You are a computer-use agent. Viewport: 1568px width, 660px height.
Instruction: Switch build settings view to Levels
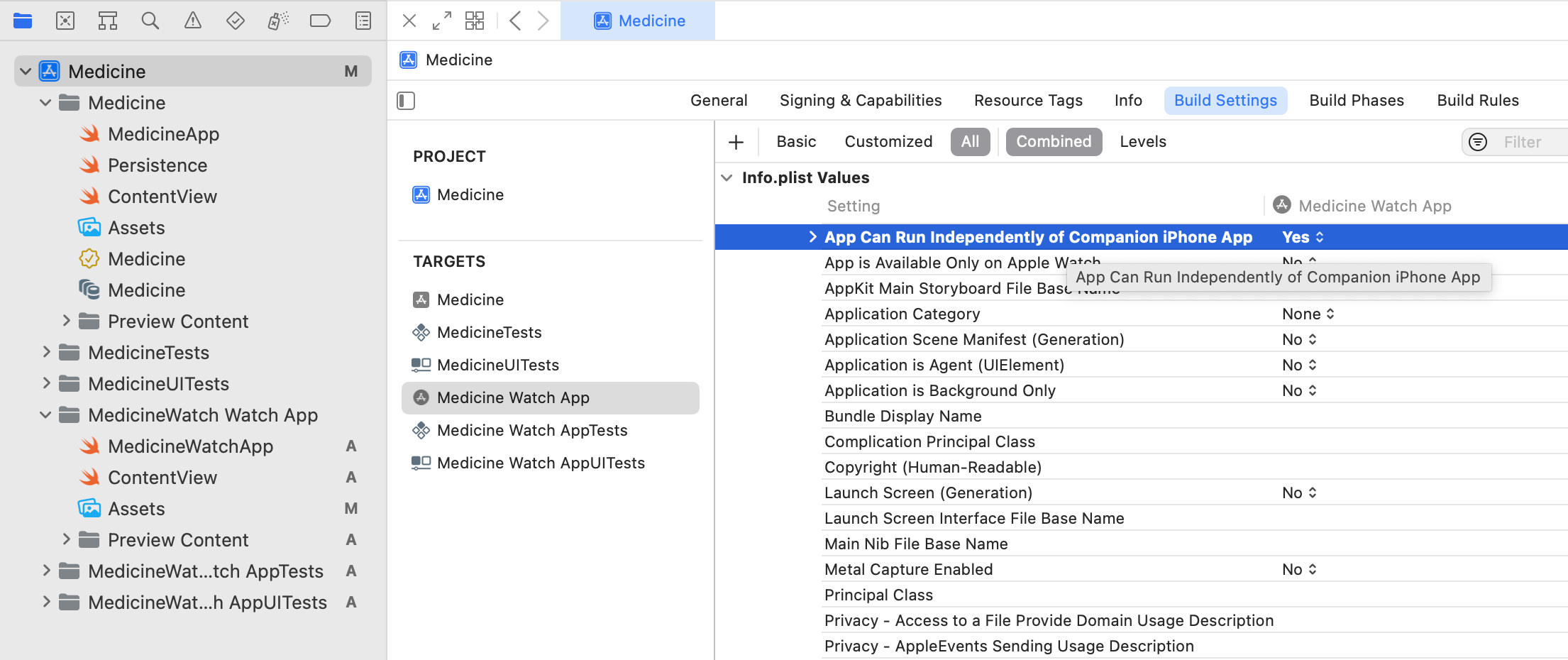click(1142, 142)
